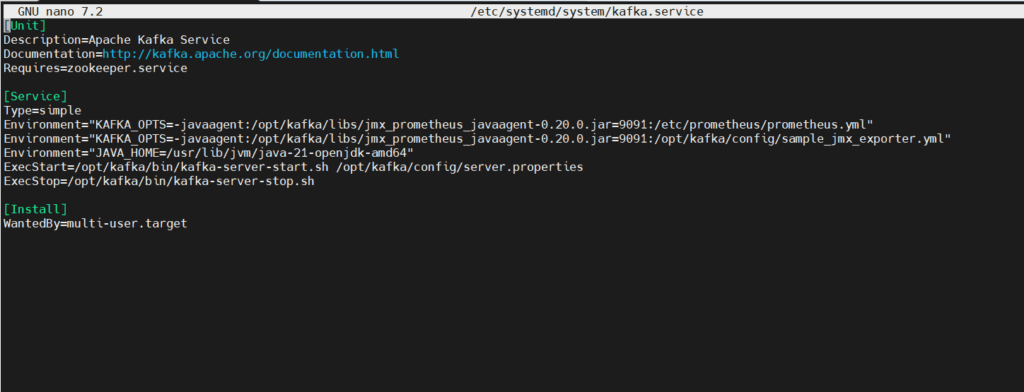Click the /etc/systemd/system/kafka.service filename in title bar
The image size is (1024, 392).
[587, 12]
